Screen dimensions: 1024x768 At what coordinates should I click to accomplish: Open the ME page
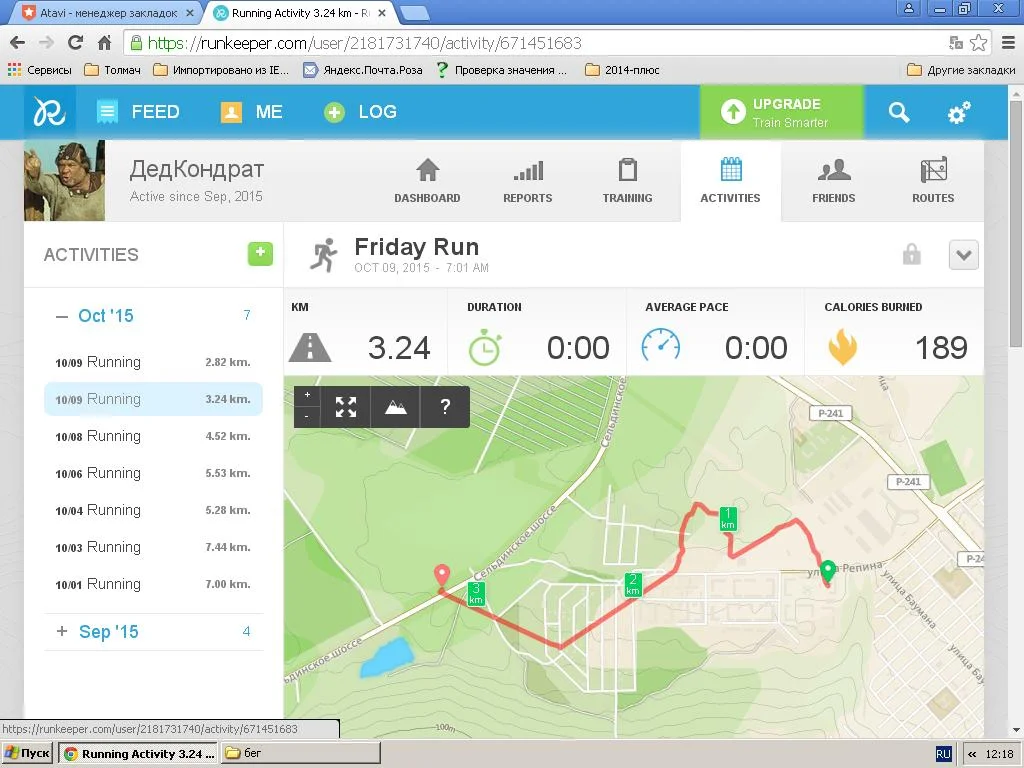coord(251,112)
